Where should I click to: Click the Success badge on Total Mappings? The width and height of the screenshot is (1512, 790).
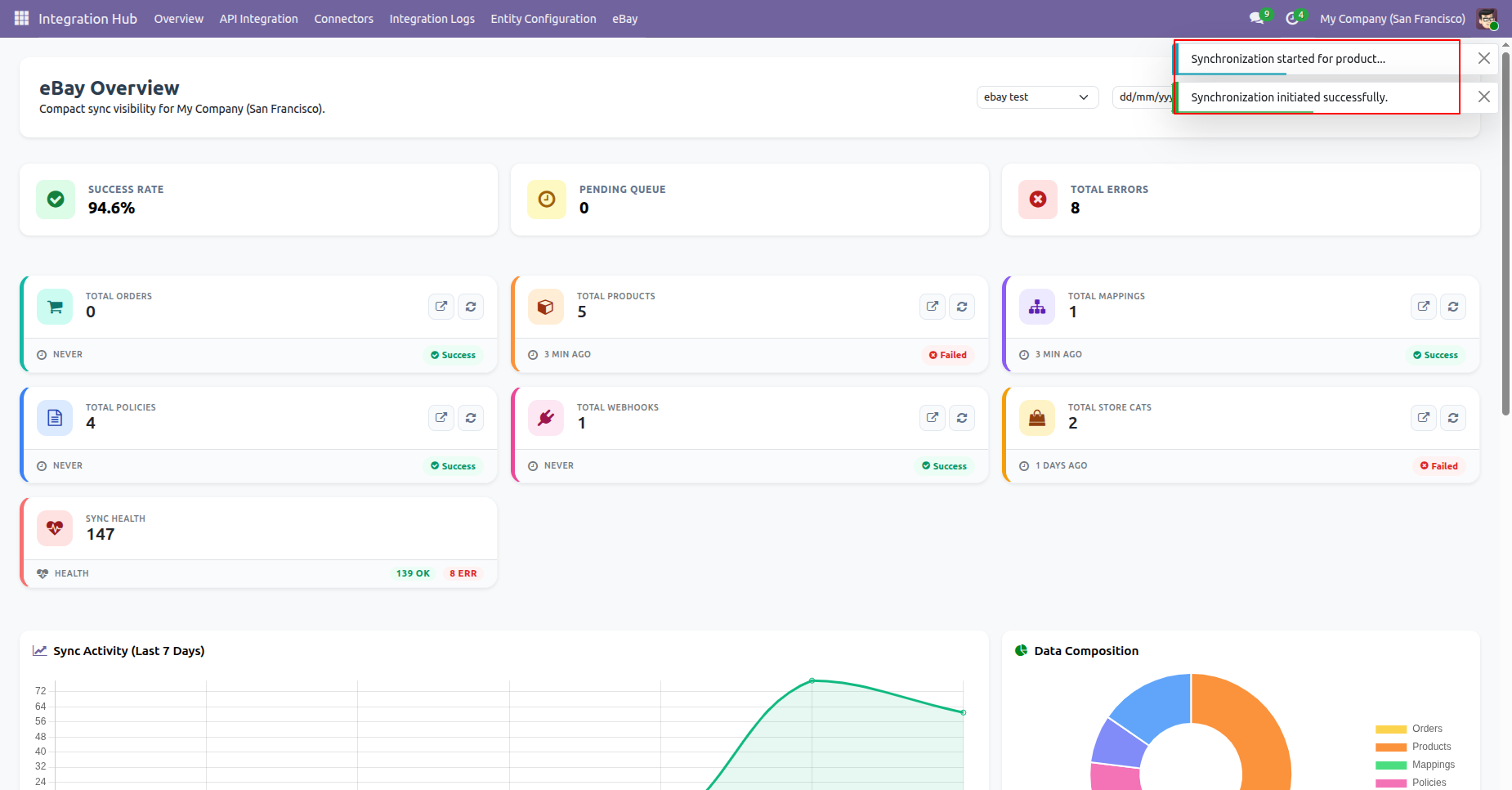pyautogui.click(x=1436, y=355)
